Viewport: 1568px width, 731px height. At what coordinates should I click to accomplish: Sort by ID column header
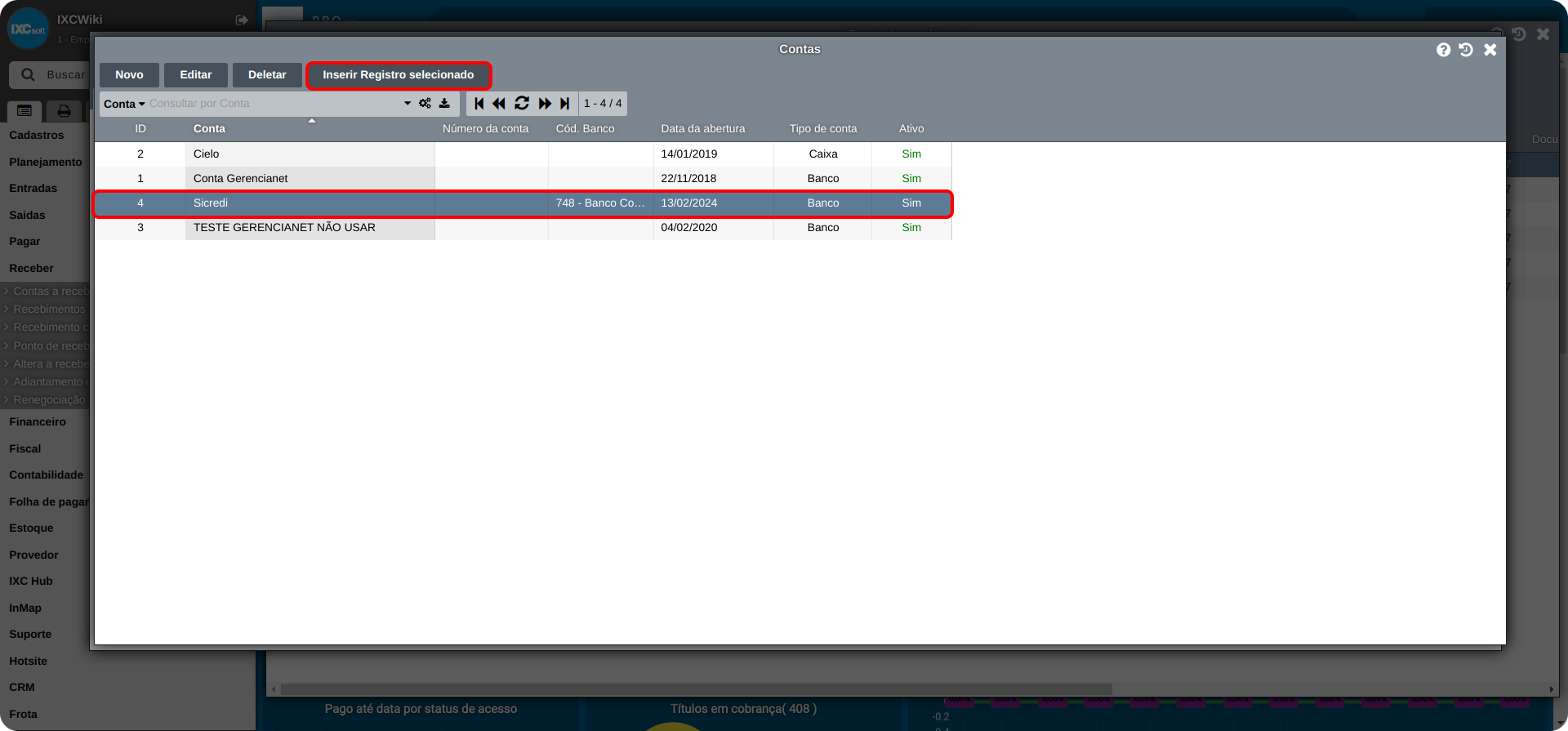pyautogui.click(x=140, y=129)
